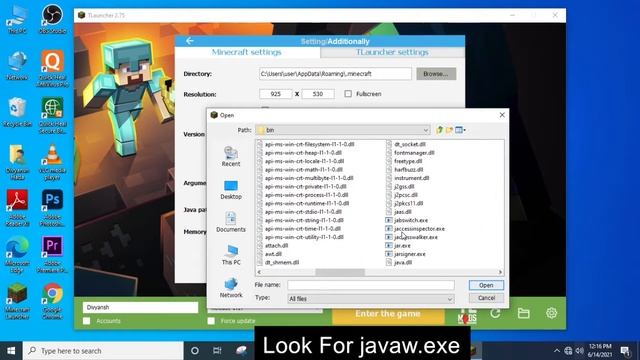The height and width of the screenshot is (360, 640).
Task: Open view menu icon in Open dialog
Action: [x=460, y=130]
